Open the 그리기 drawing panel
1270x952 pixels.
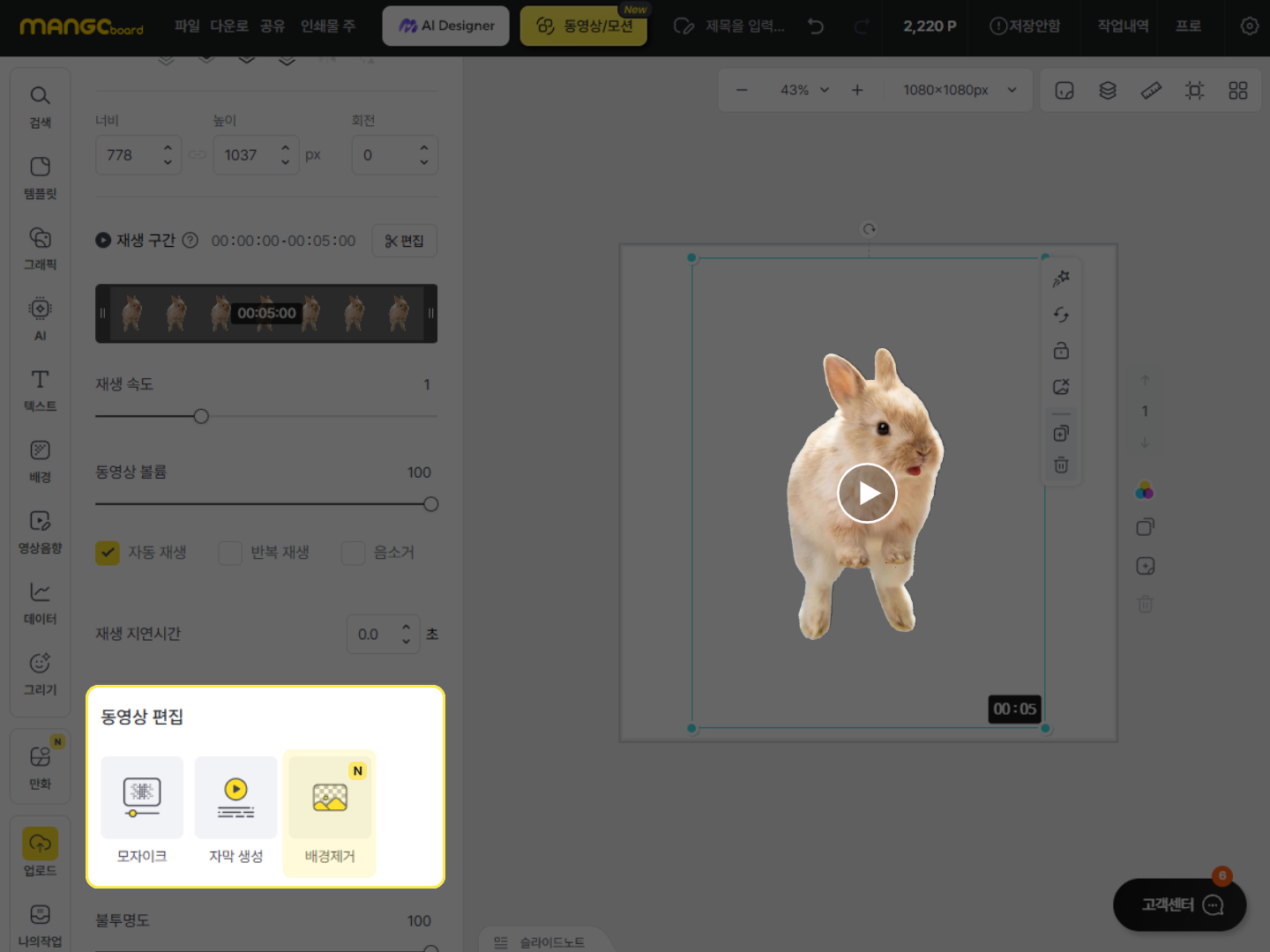tap(40, 674)
